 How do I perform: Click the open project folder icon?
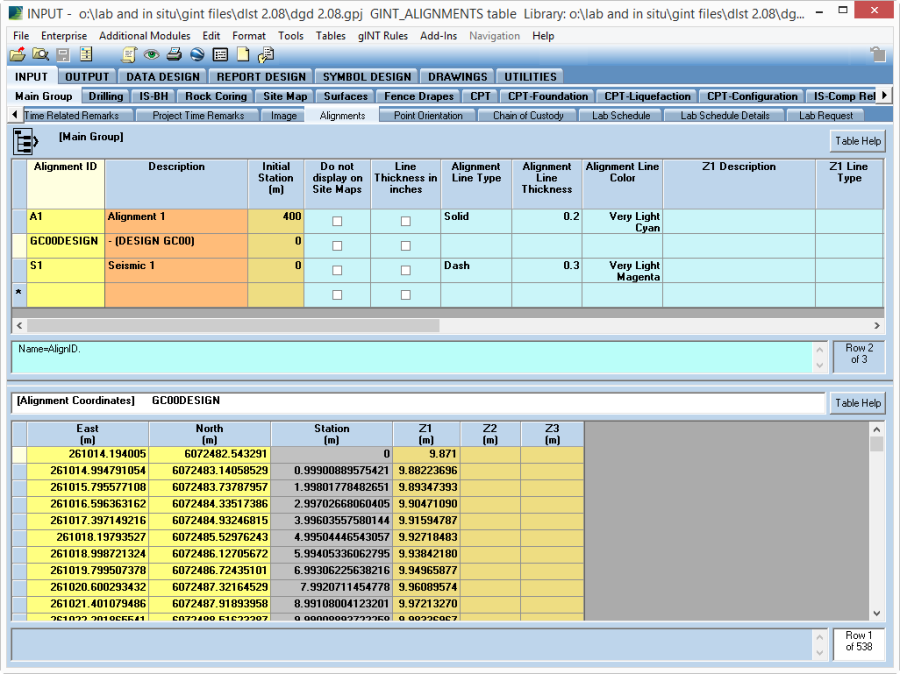point(17,55)
